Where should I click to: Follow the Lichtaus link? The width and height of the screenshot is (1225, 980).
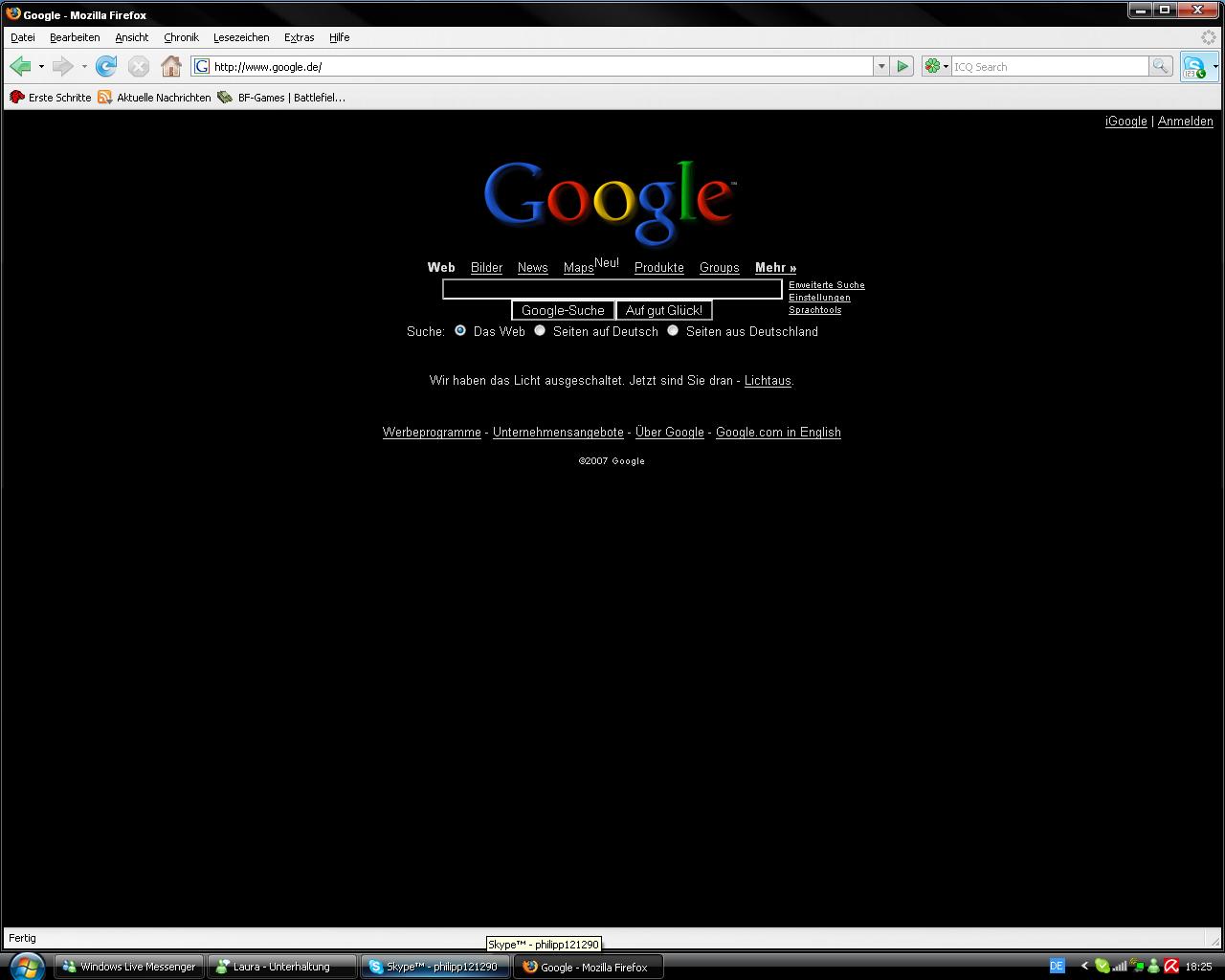point(768,381)
